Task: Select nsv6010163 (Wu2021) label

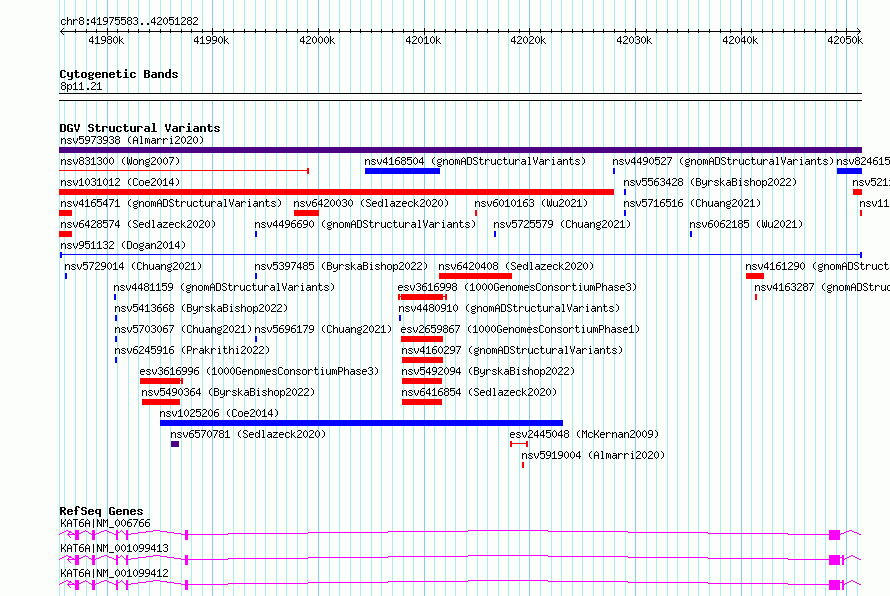Action: pos(531,203)
